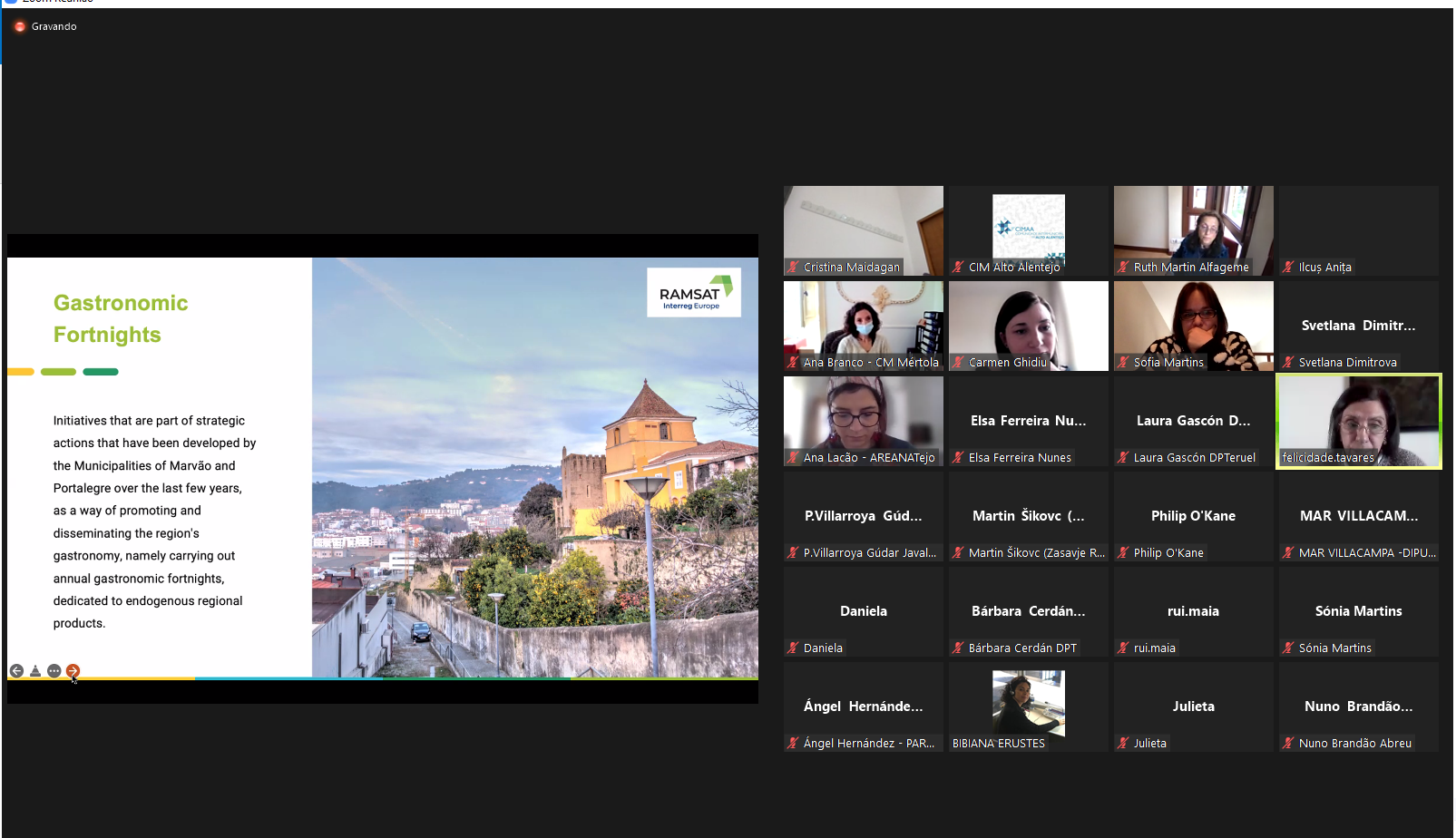Click large 'Sónia Martins' name in tile center

coord(1359,610)
